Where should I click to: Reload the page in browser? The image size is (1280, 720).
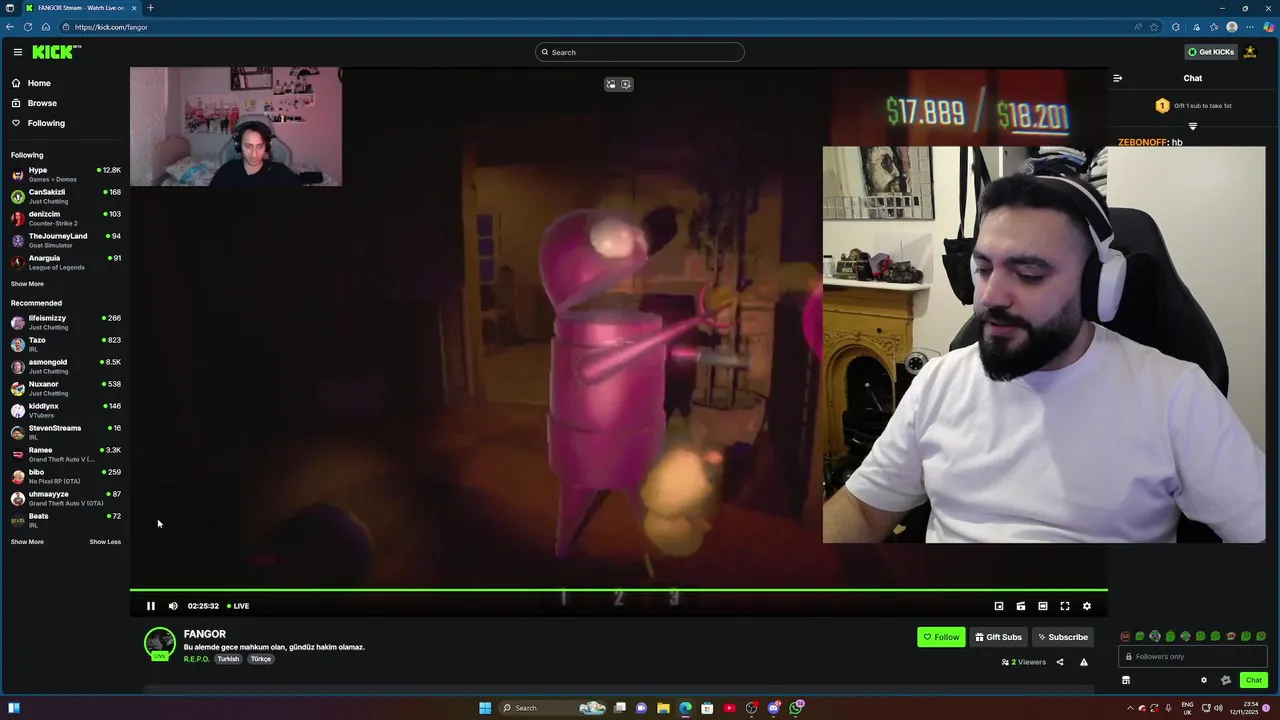[x=28, y=27]
